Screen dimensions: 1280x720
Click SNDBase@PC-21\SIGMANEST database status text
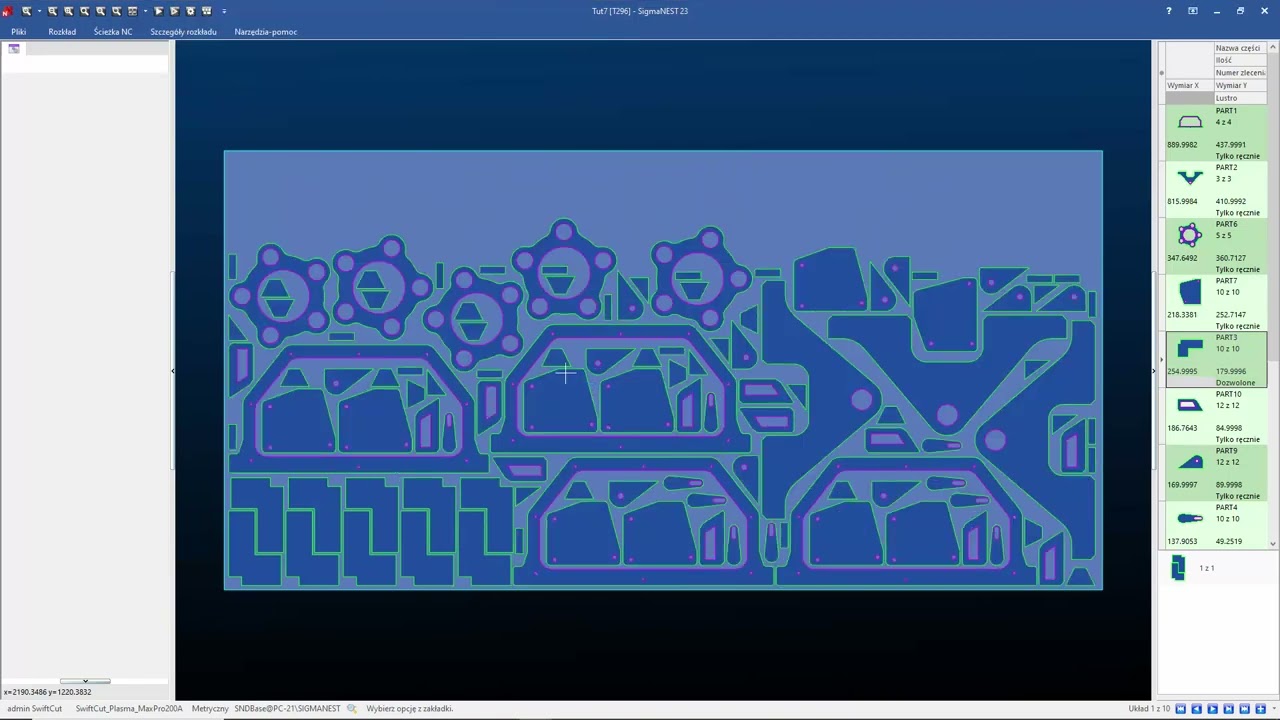287,709
